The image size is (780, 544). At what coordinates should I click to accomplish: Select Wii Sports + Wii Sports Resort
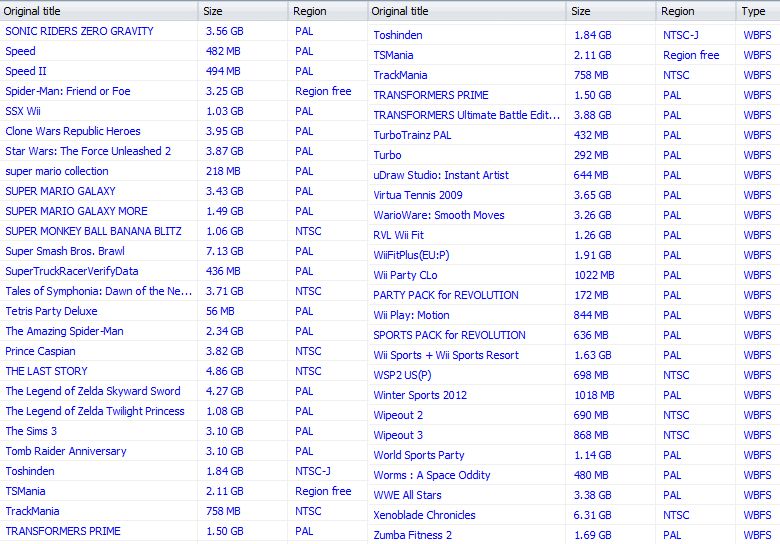pyautogui.click(x=446, y=355)
